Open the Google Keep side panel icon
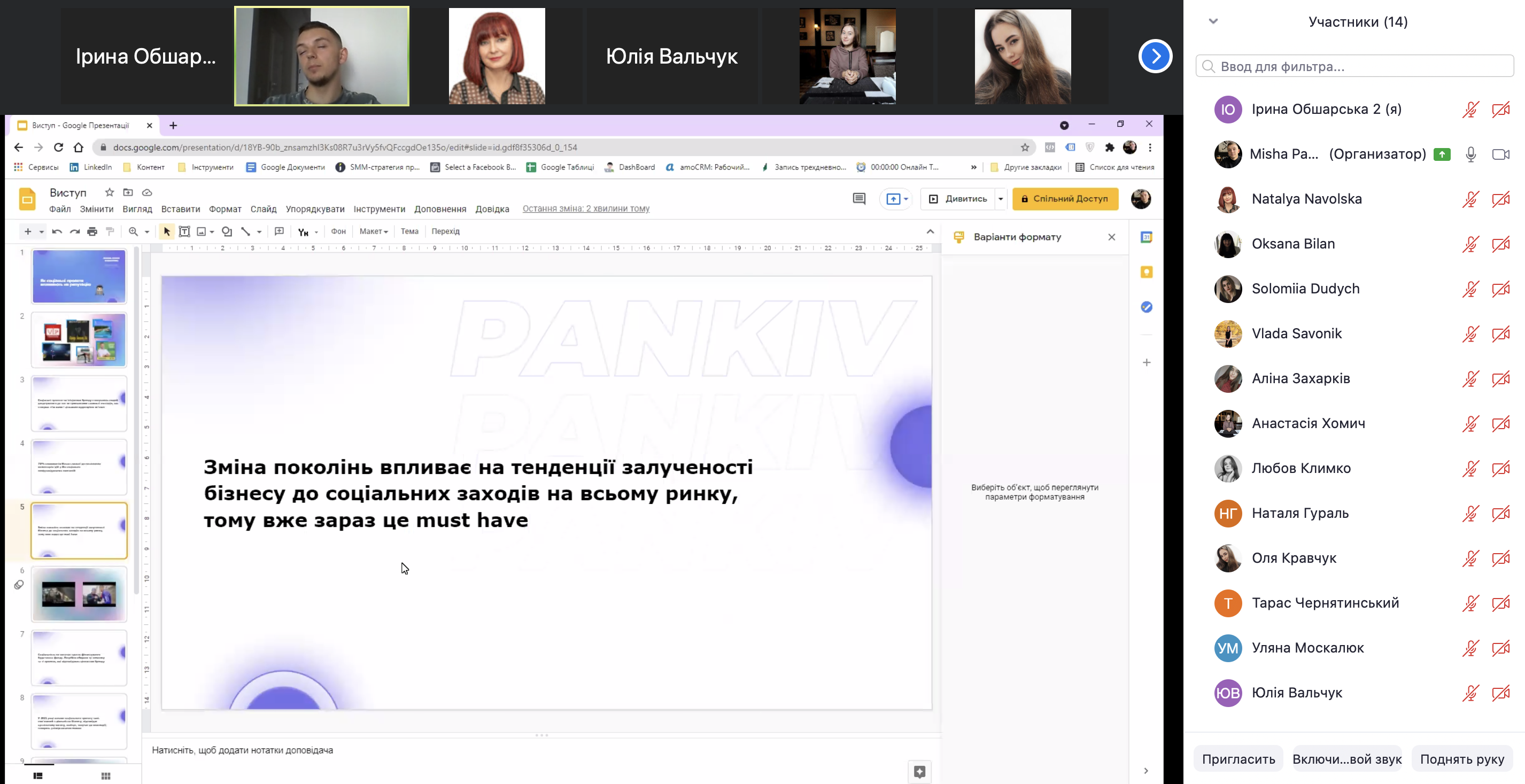The image size is (1525, 784). click(1147, 272)
